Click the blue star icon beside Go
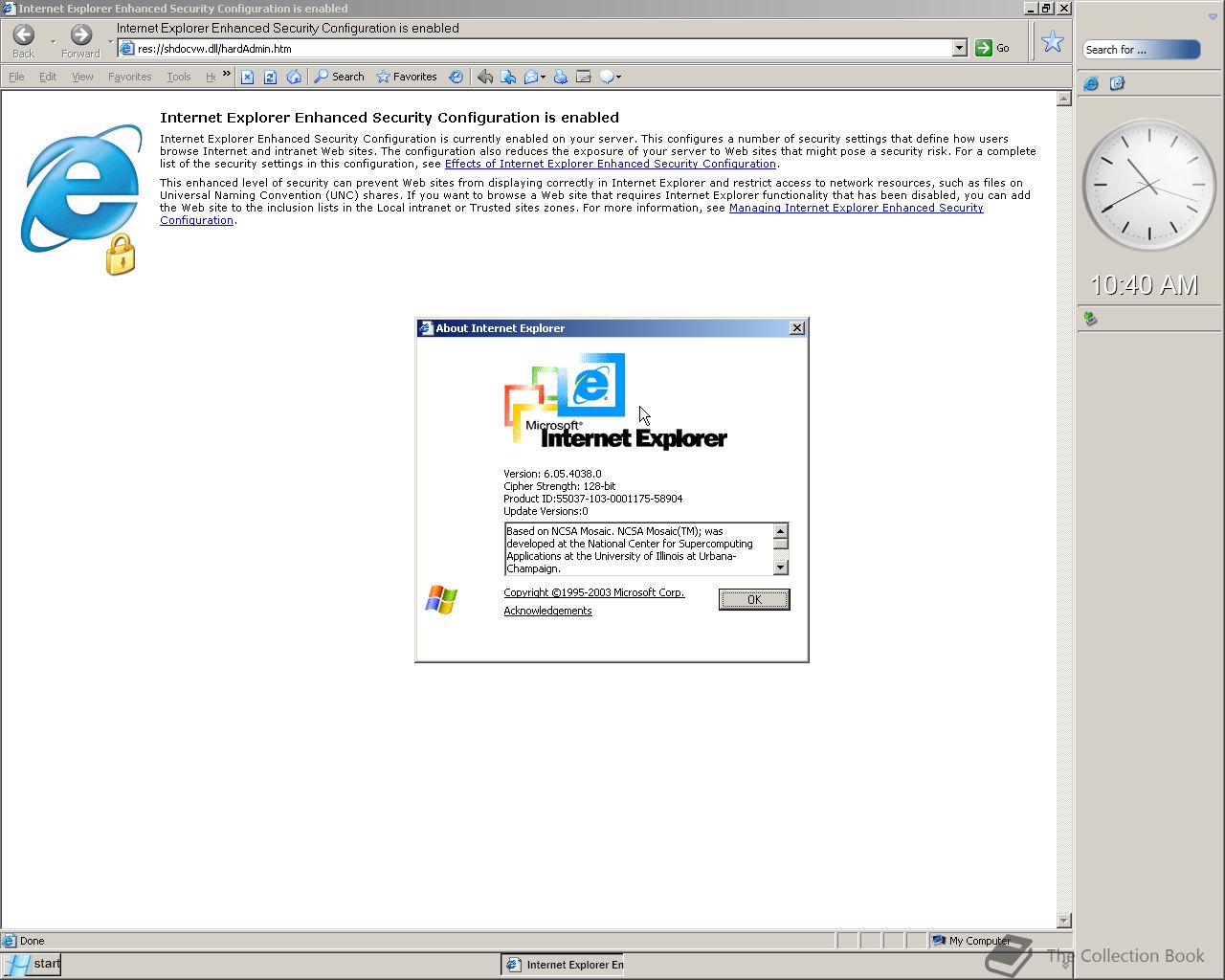This screenshot has height=980, width=1225. tap(1053, 41)
